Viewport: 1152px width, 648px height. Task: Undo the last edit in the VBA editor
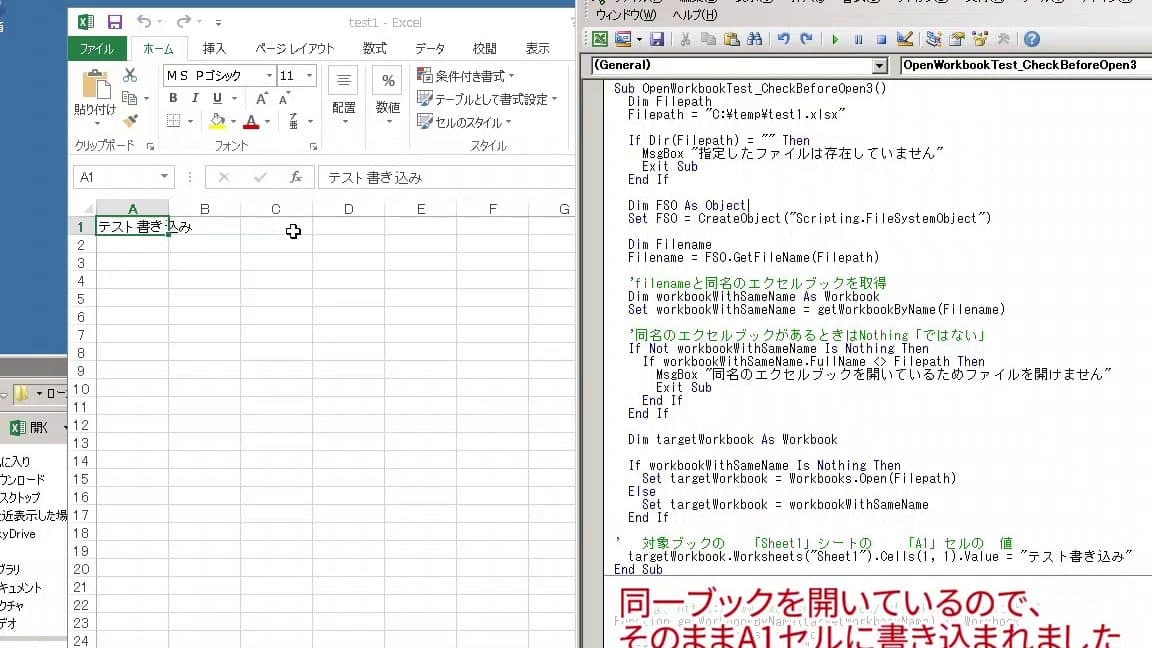tap(783, 40)
